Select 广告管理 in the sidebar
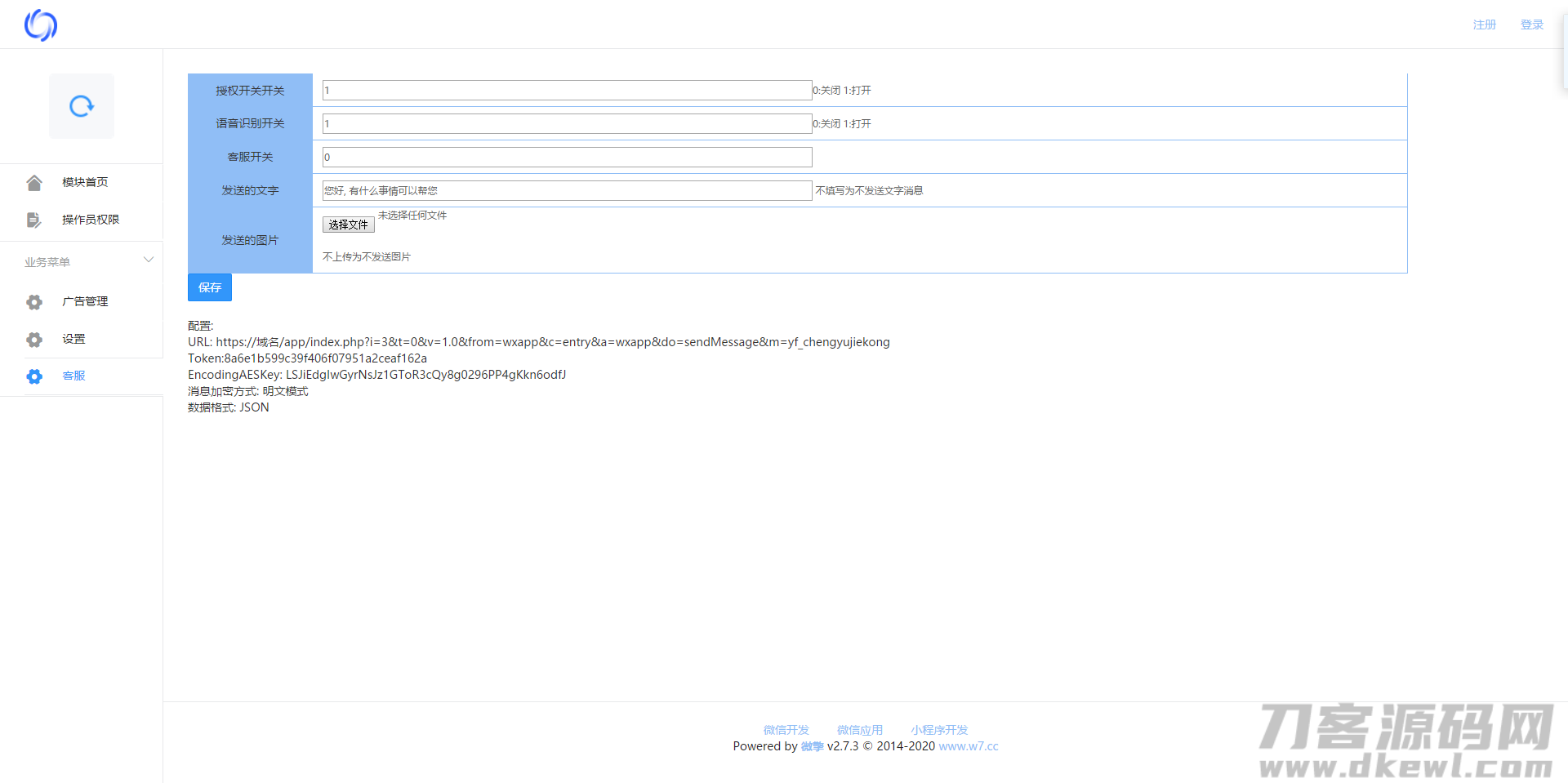1568x783 pixels. (85, 301)
